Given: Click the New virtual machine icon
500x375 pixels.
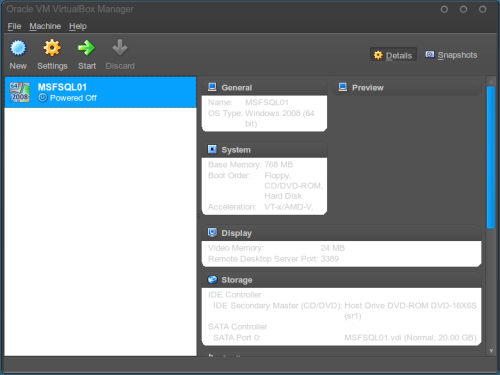Looking at the screenshot, I should click(18, 48).
